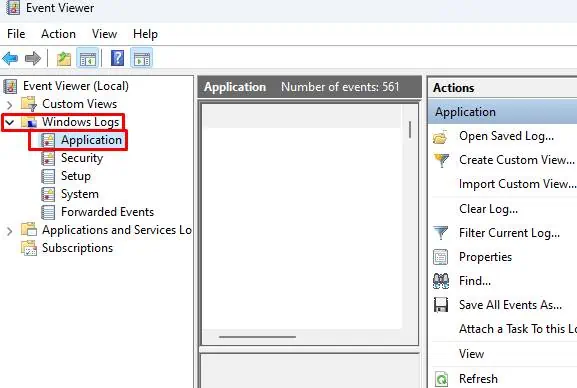Click the Forwarded Events log icon

(x=48, y=212)
